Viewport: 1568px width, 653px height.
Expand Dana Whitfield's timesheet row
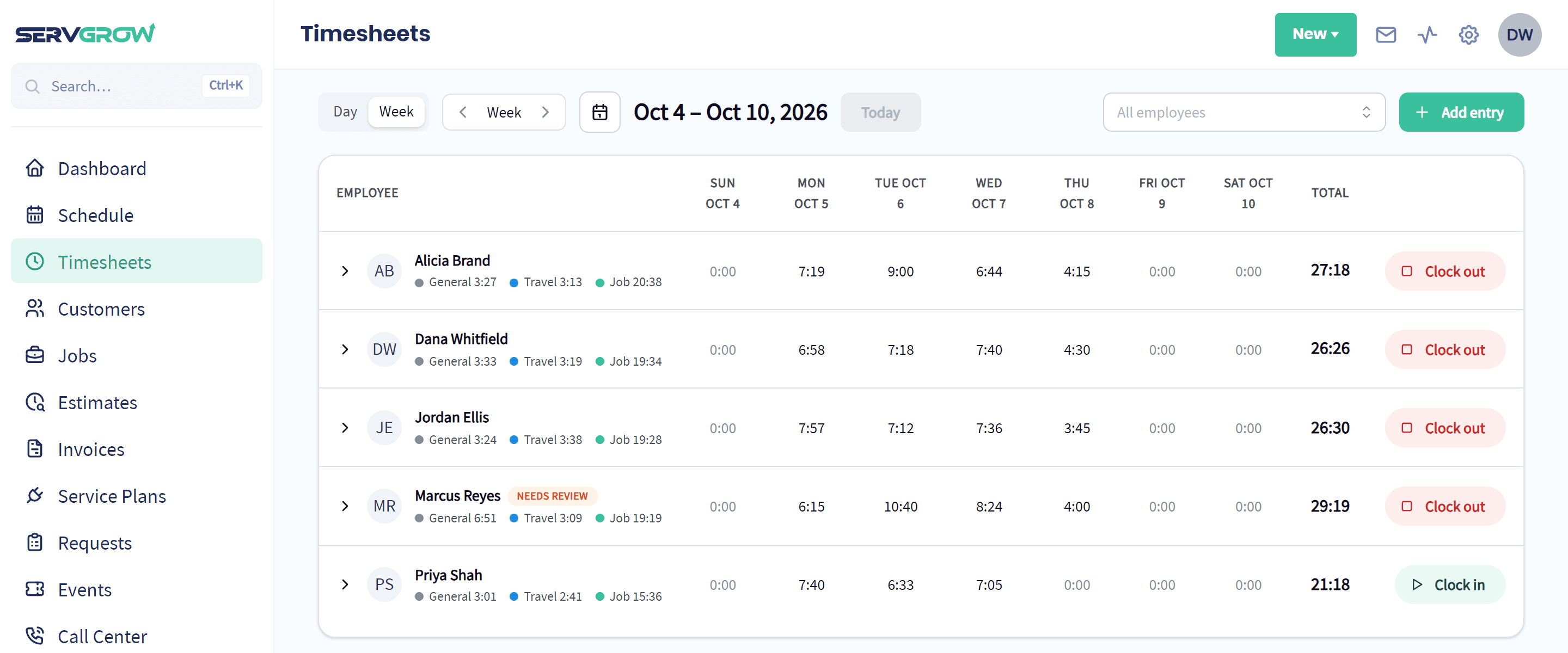pyautogui.click(x=345, y=349)
